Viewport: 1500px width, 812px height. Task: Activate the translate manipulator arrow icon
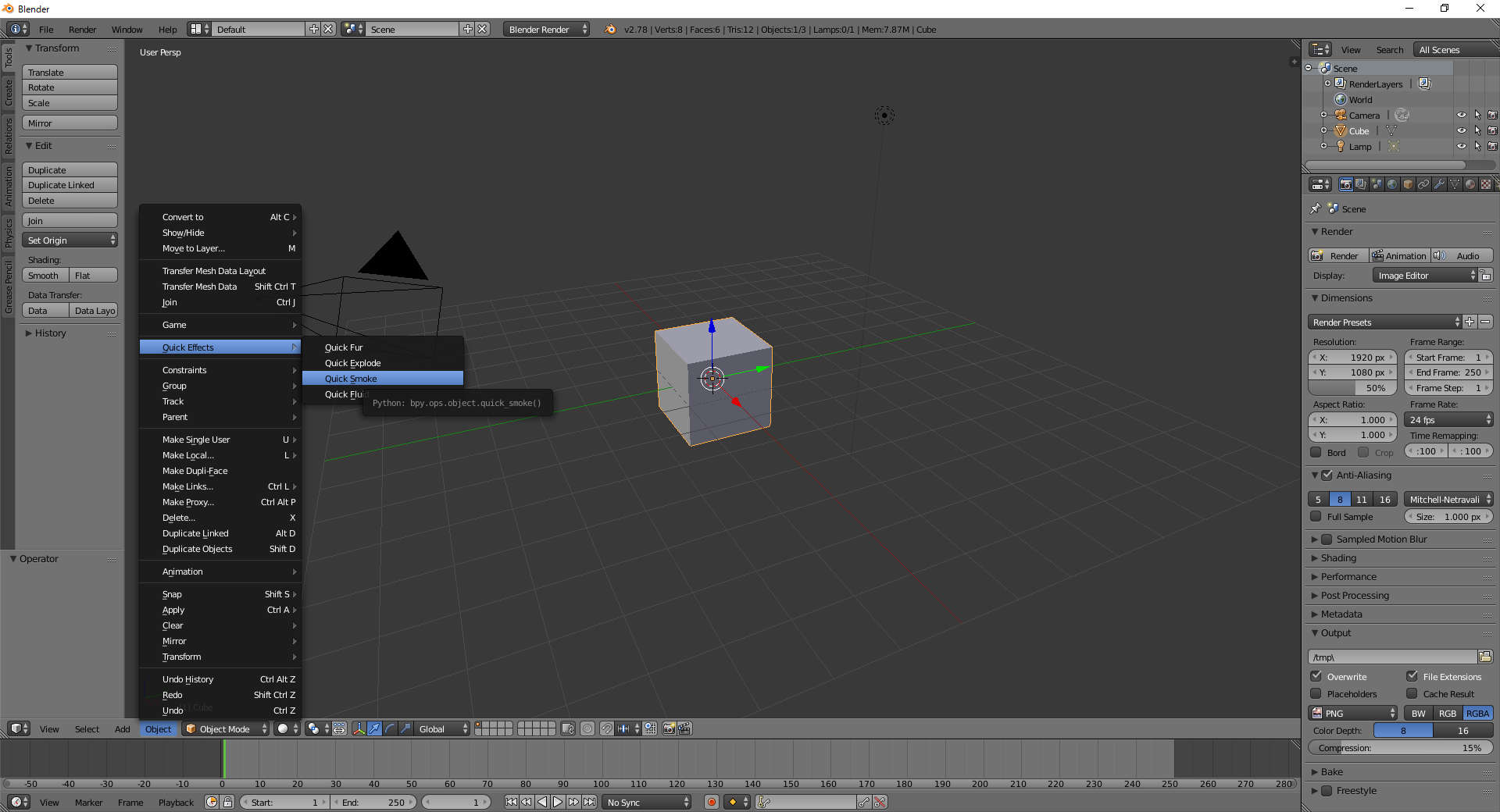(375, 728)
